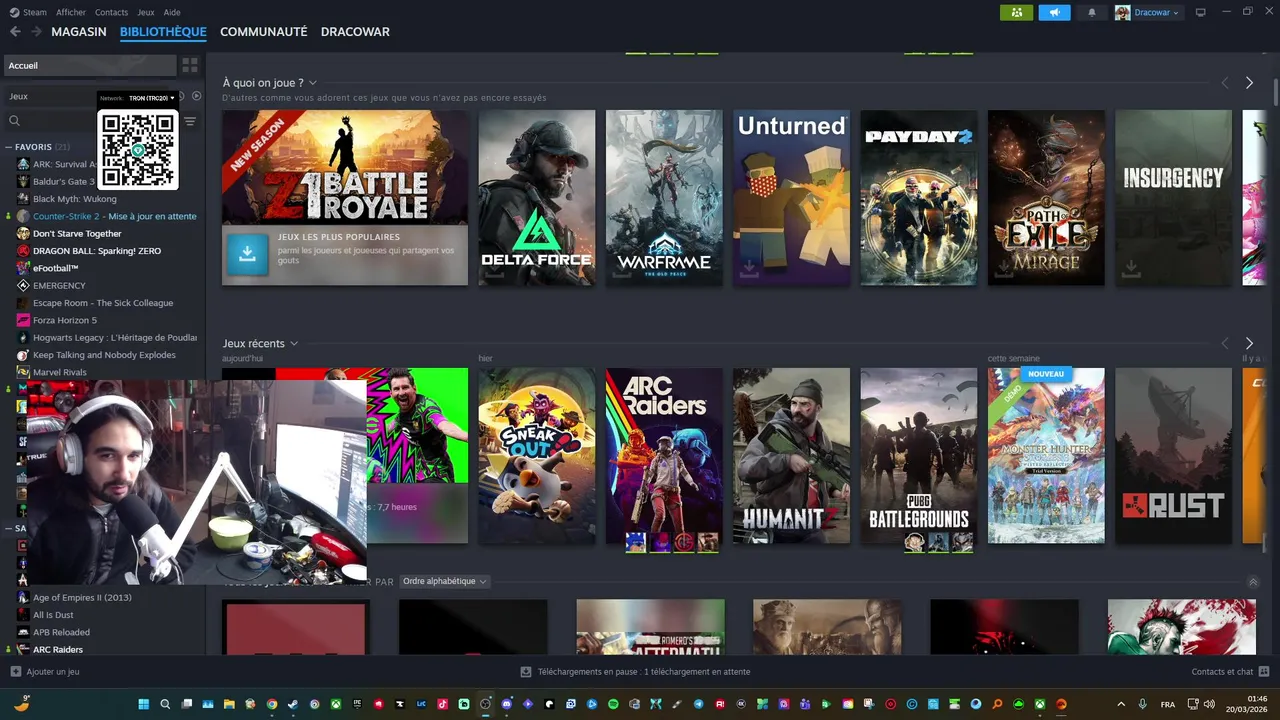Collapse section using up-chevron at far right
Viewport: 1280px width, 720px height.
pyautogui.click(x=1254, y=582)
